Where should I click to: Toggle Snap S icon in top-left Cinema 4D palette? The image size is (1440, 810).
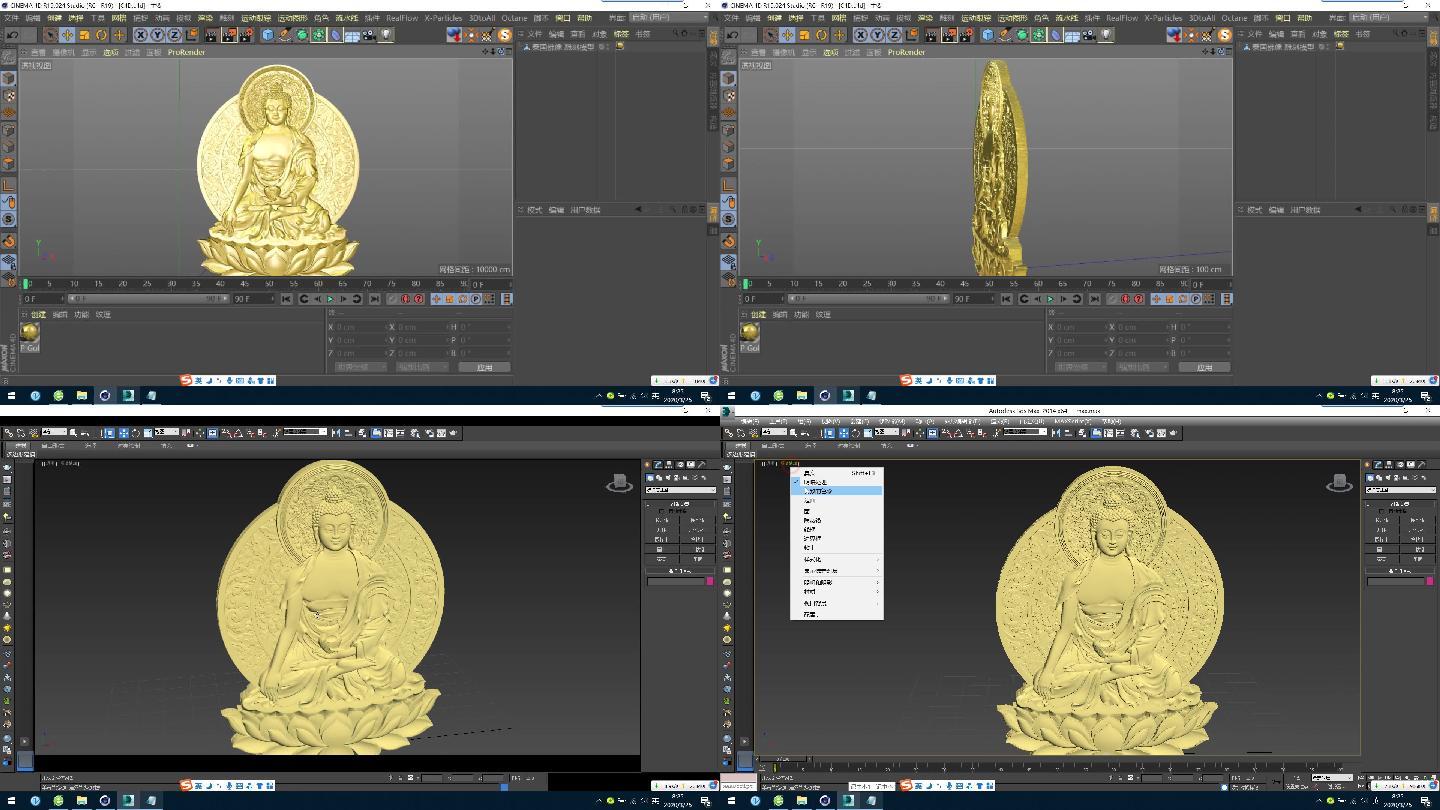click(9, 219)
